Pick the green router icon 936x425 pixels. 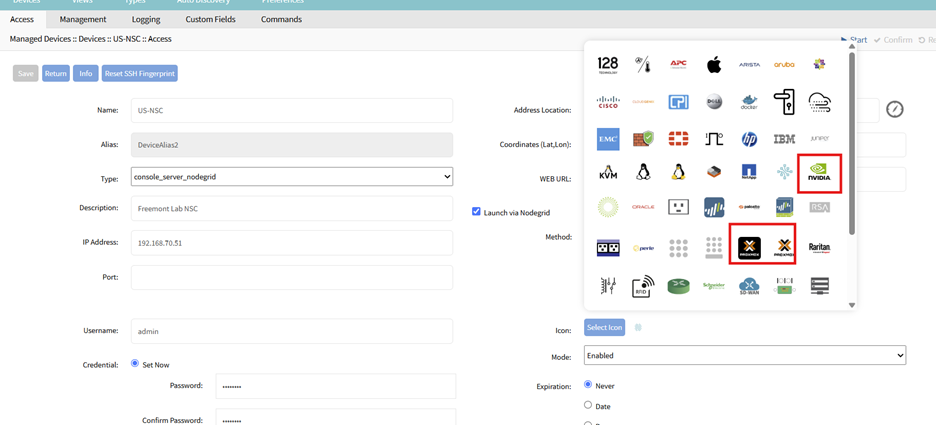[x=678, y=287]
